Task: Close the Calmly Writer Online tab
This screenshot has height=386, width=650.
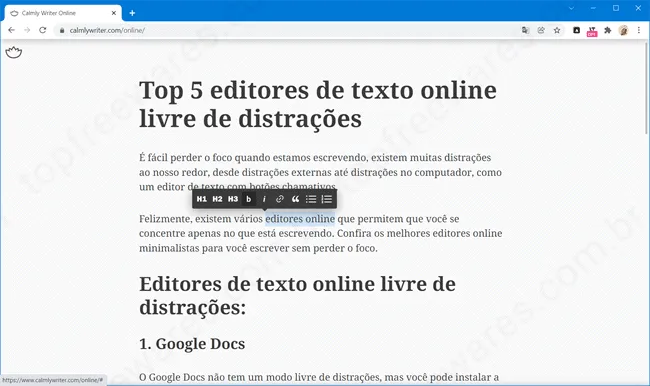Action: pyautogui.click(x=114, y=13)
